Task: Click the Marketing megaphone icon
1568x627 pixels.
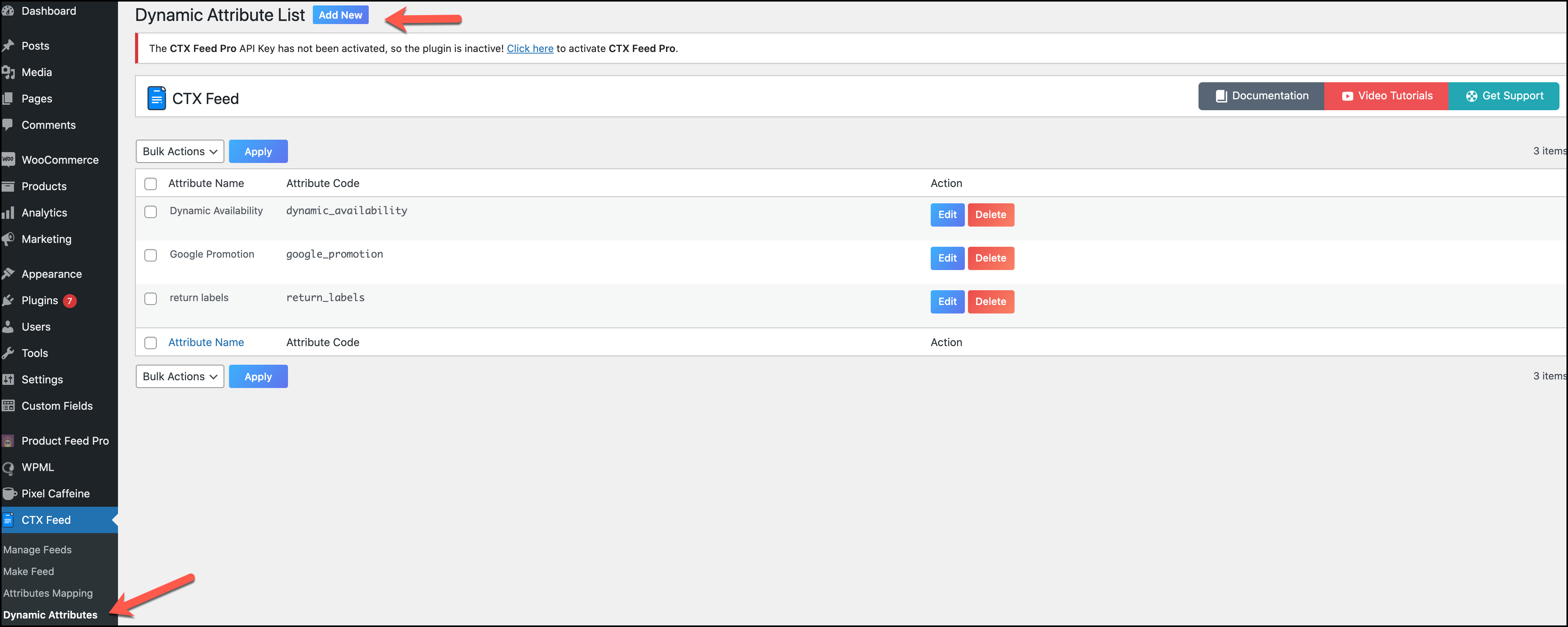Action: (8, 239)
